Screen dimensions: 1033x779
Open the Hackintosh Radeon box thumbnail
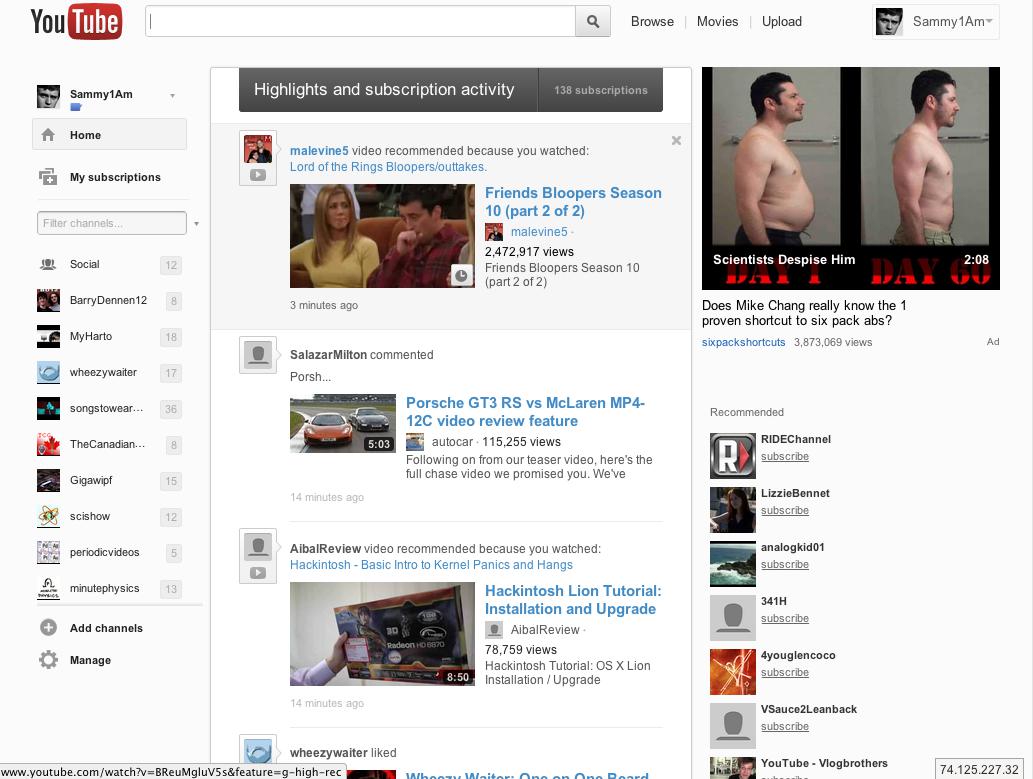click(x=382, y=634)
